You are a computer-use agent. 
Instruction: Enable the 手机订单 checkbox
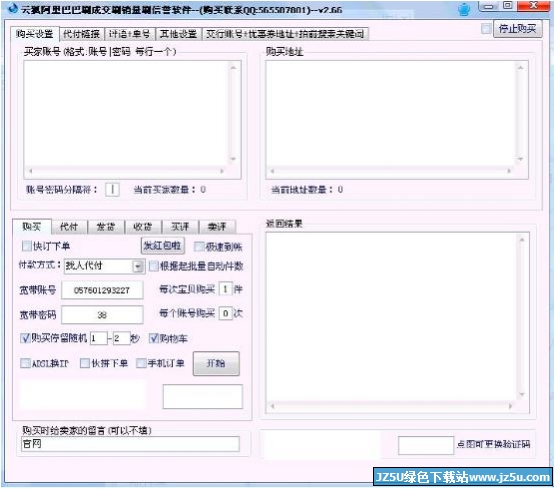[141, 363]
